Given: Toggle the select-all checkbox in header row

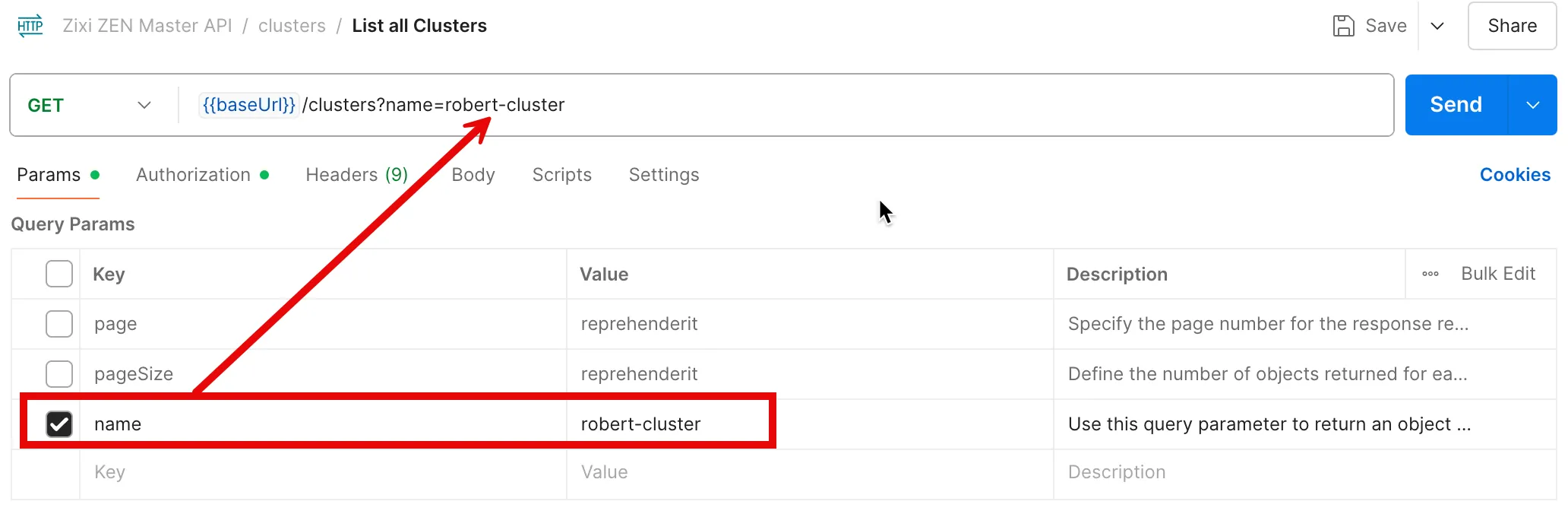Looking at the screenshot, I should click(59, 274).
